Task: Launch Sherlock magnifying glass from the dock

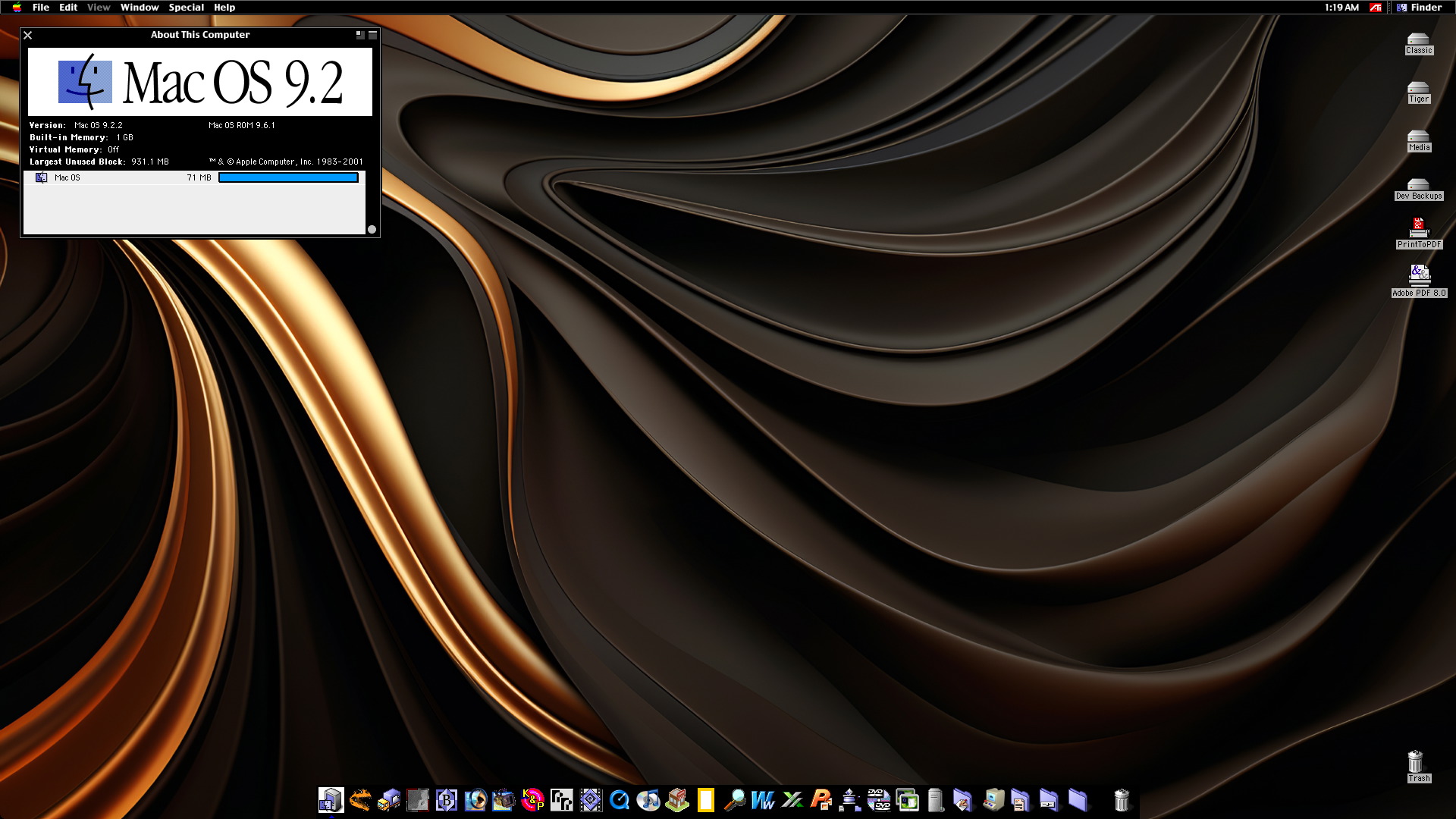Action: 735,800
